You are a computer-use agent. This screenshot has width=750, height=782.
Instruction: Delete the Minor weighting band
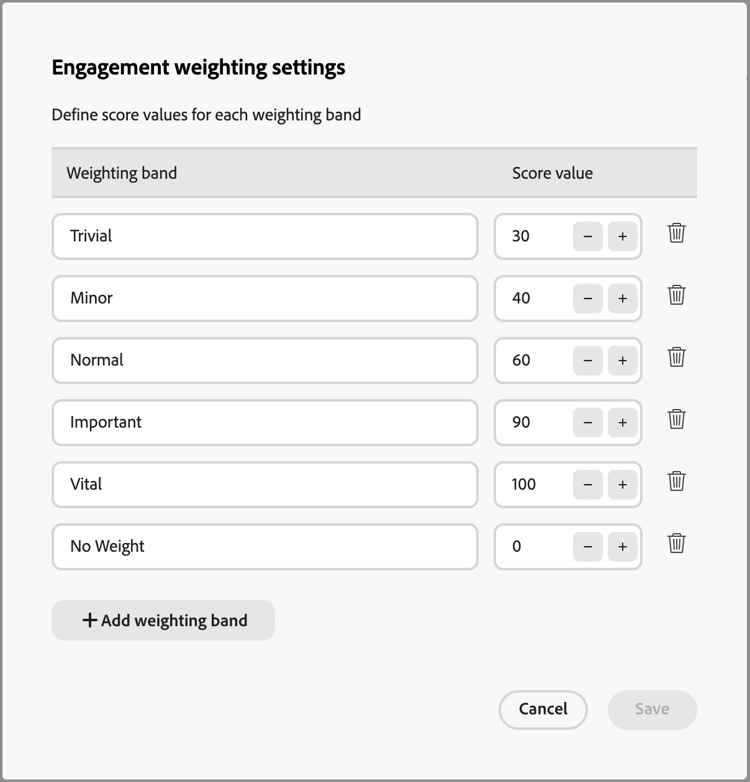click(x=677, y=296)
